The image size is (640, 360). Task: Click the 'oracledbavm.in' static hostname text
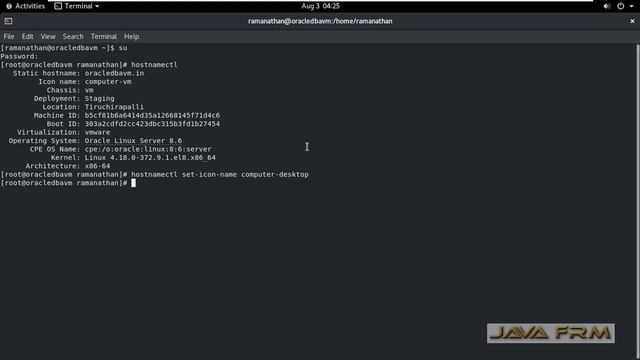pos(114,73)
